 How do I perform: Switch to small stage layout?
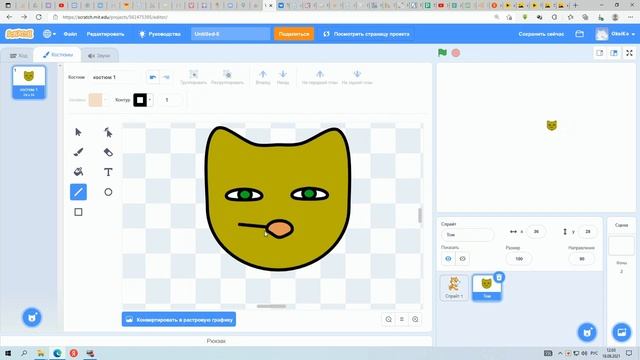(600, 53)
